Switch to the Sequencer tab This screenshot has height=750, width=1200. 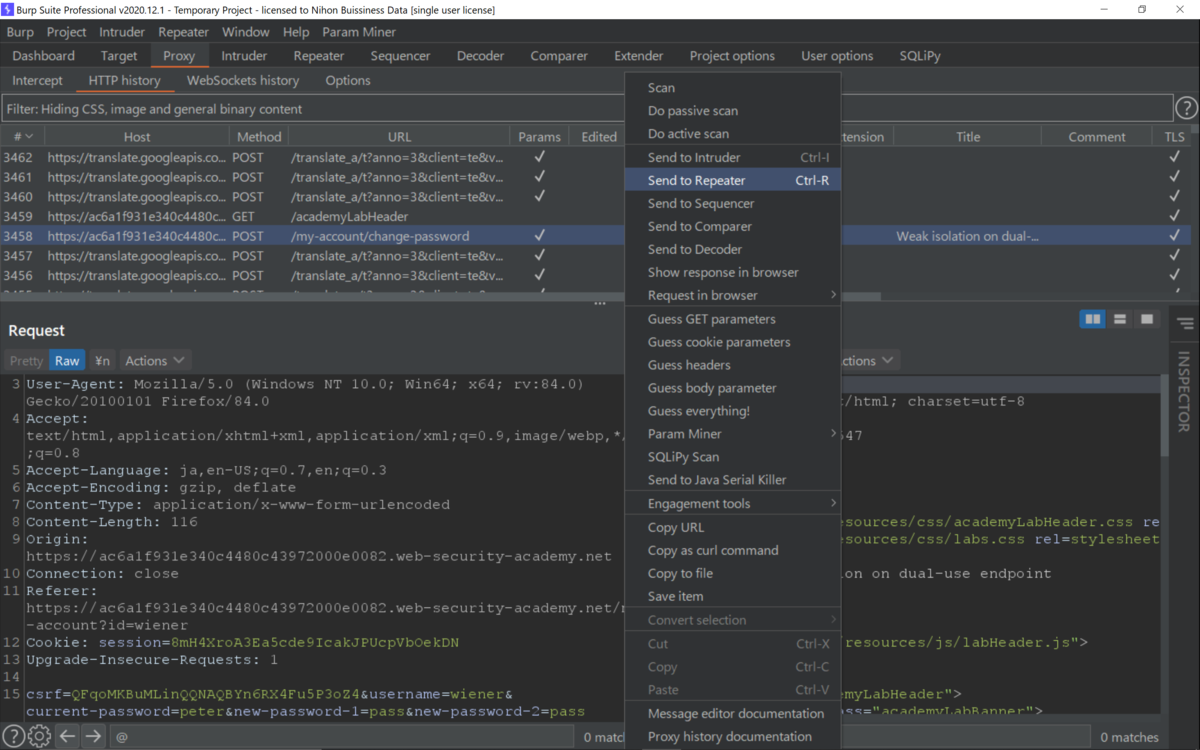point(400,56)
